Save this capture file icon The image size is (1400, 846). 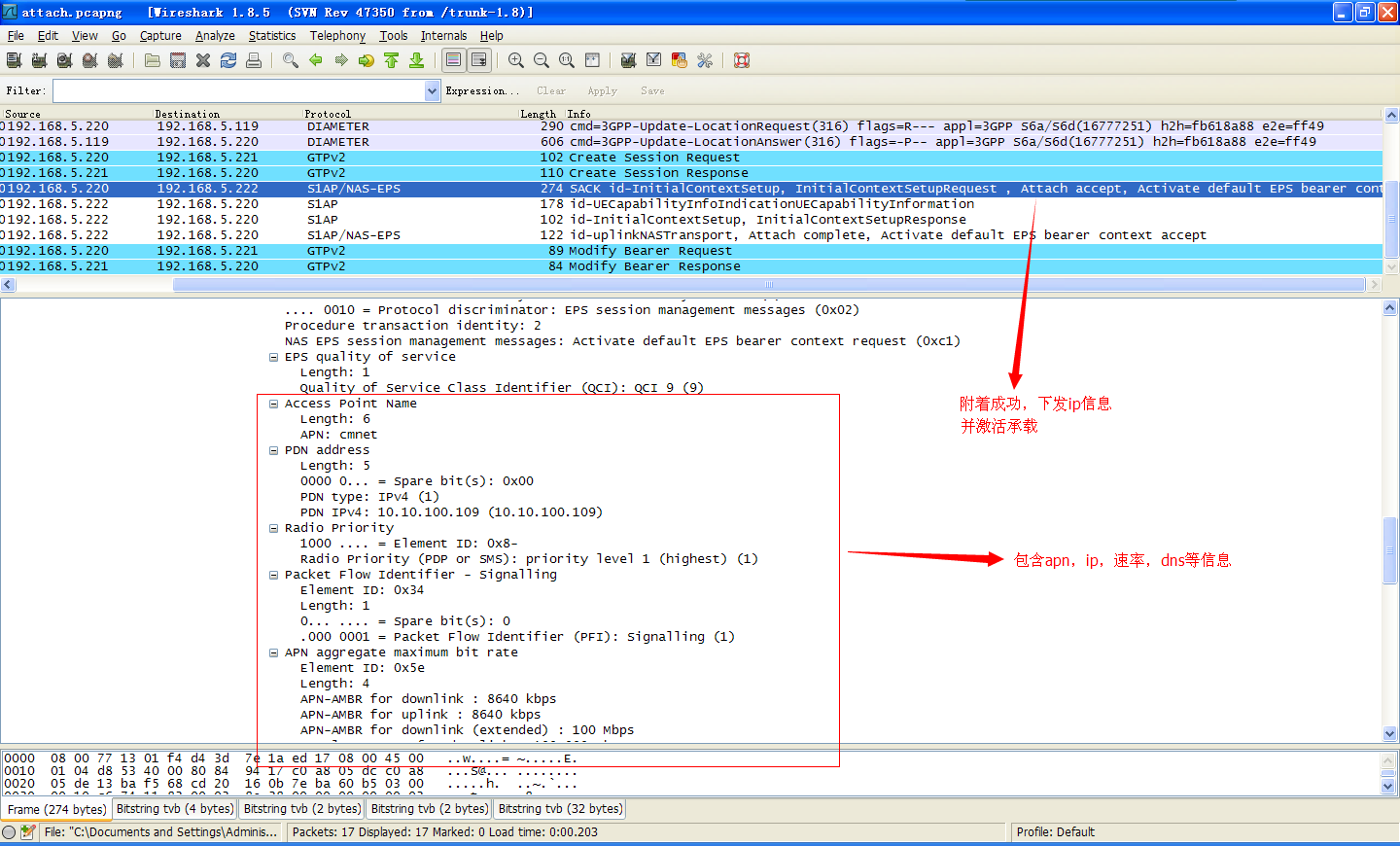coord(178,60)
